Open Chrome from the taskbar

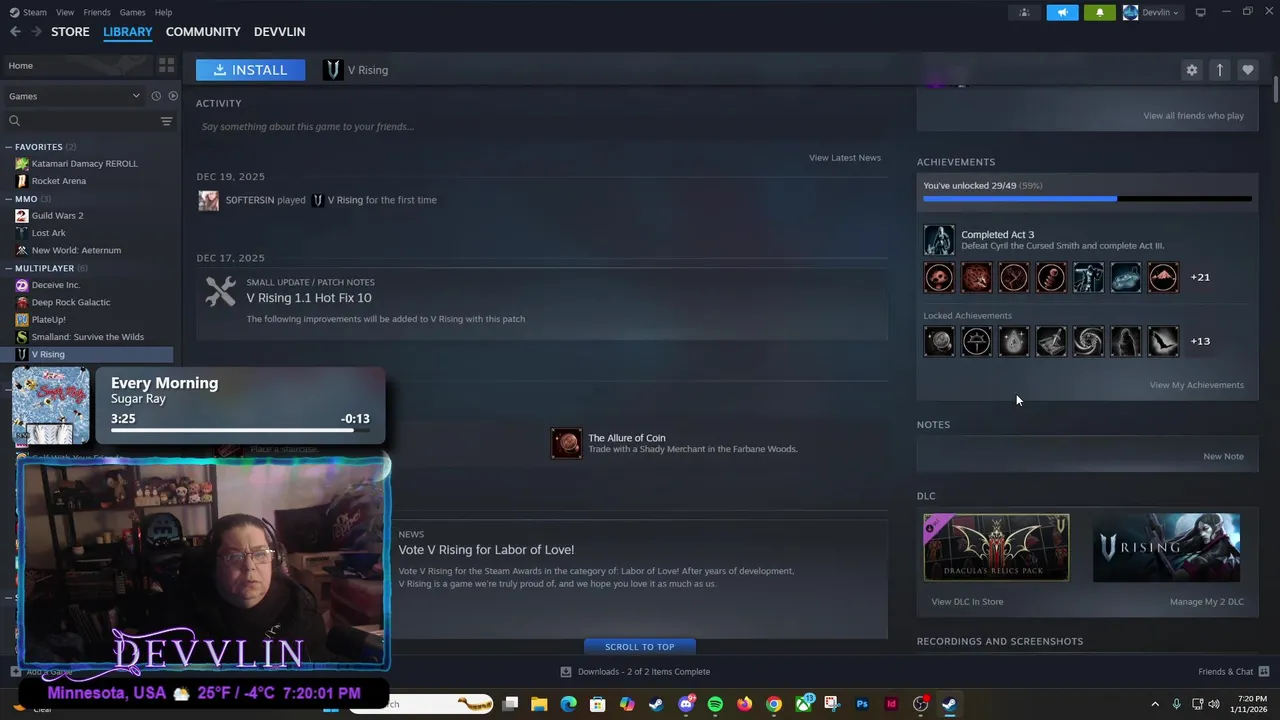773,704
